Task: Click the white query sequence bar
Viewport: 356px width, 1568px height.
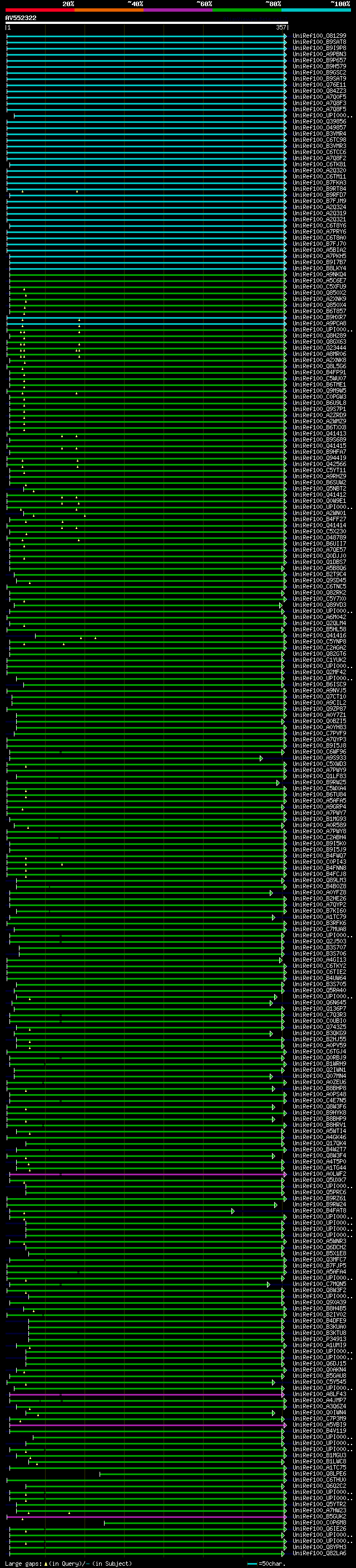Action: coord(146,23)
